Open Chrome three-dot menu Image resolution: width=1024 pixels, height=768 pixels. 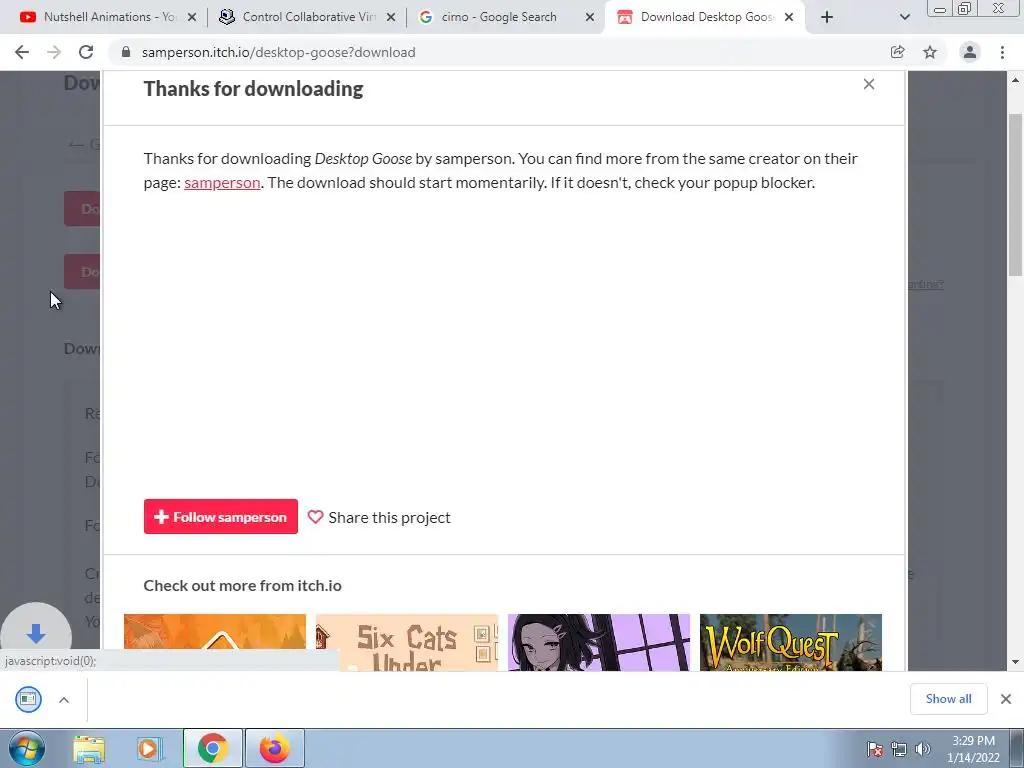click(x=1002, y=52)
